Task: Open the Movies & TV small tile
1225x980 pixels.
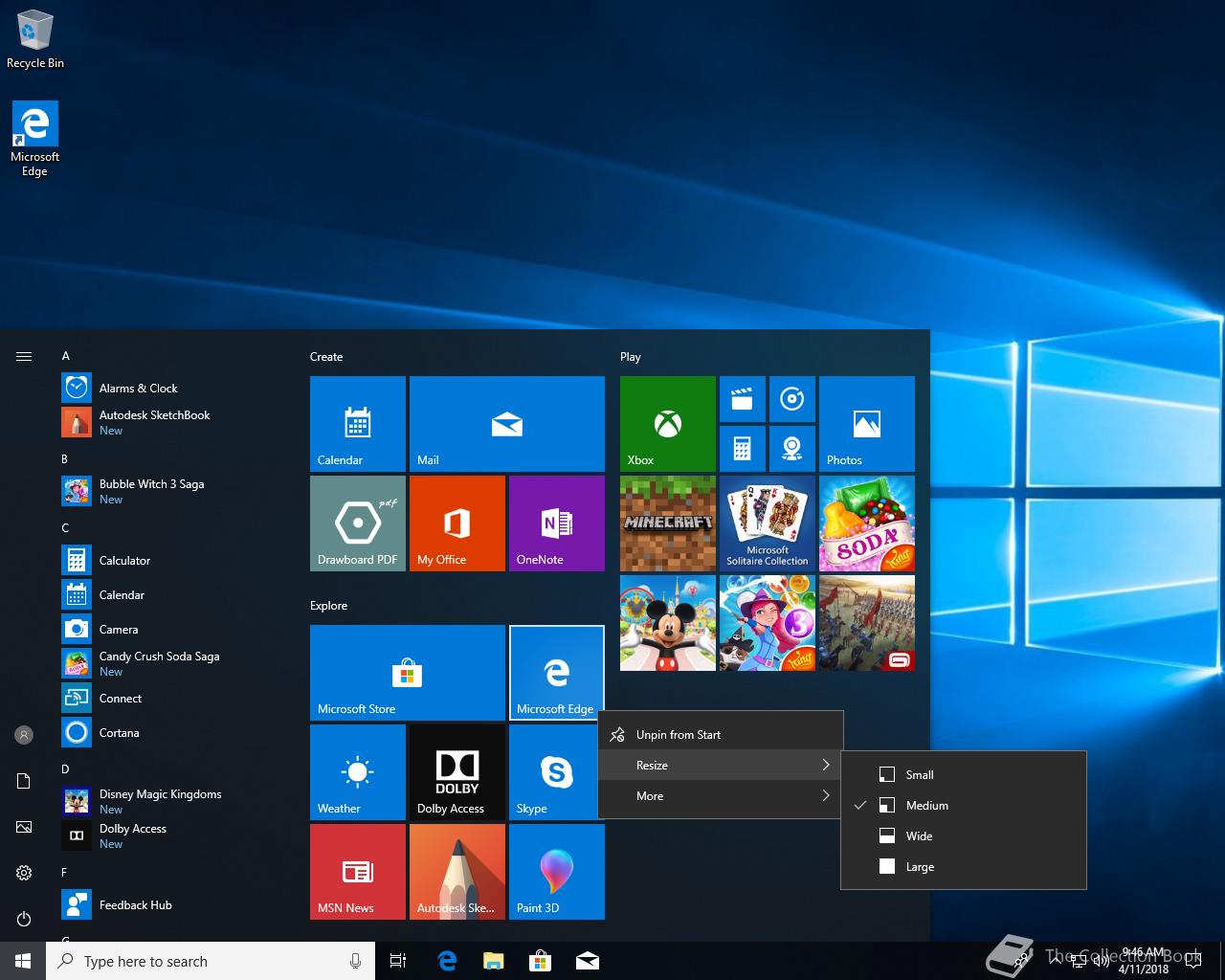Action: (x=743, y=399)
